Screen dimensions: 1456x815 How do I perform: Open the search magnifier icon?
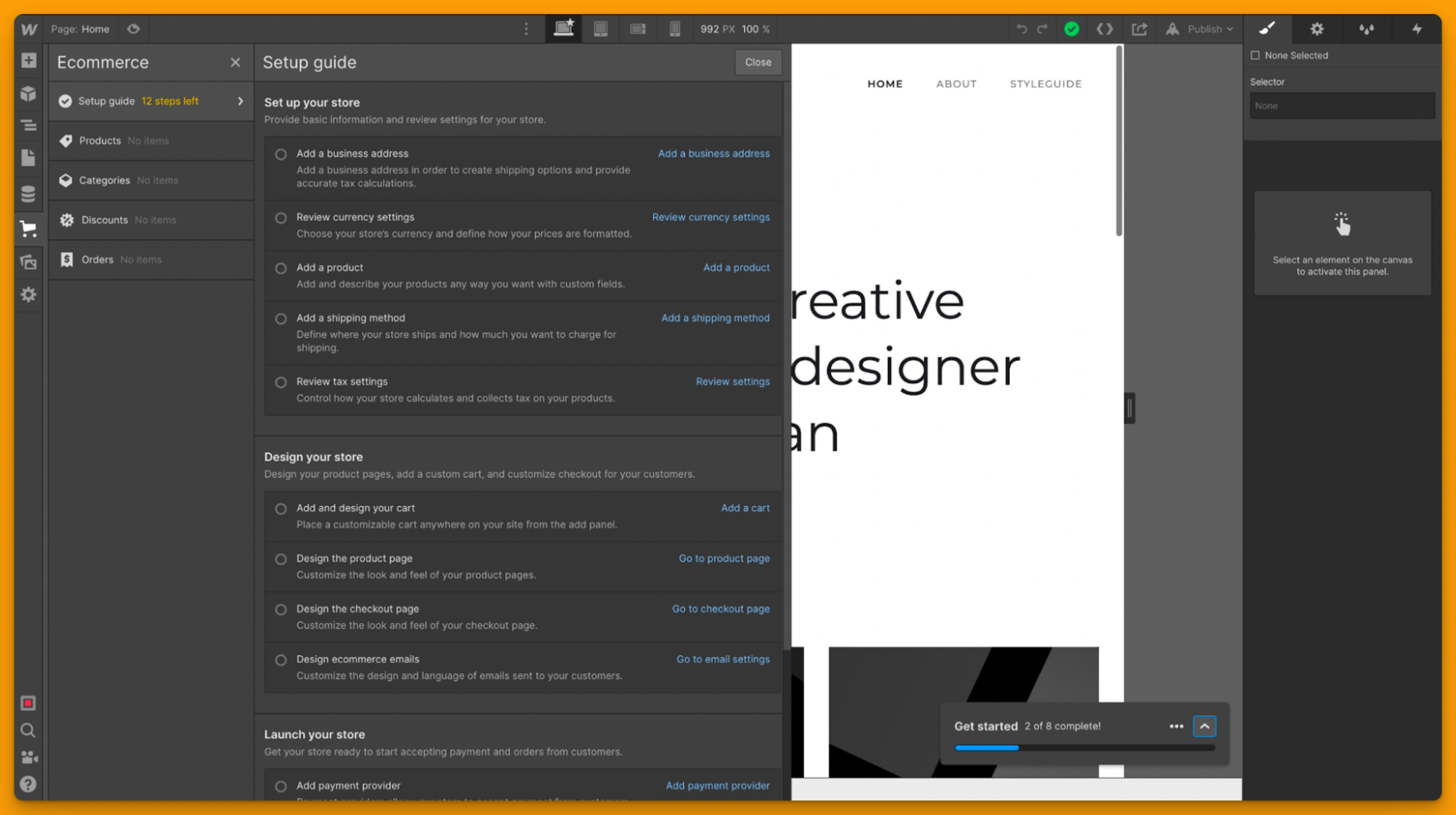pos(28,731)
